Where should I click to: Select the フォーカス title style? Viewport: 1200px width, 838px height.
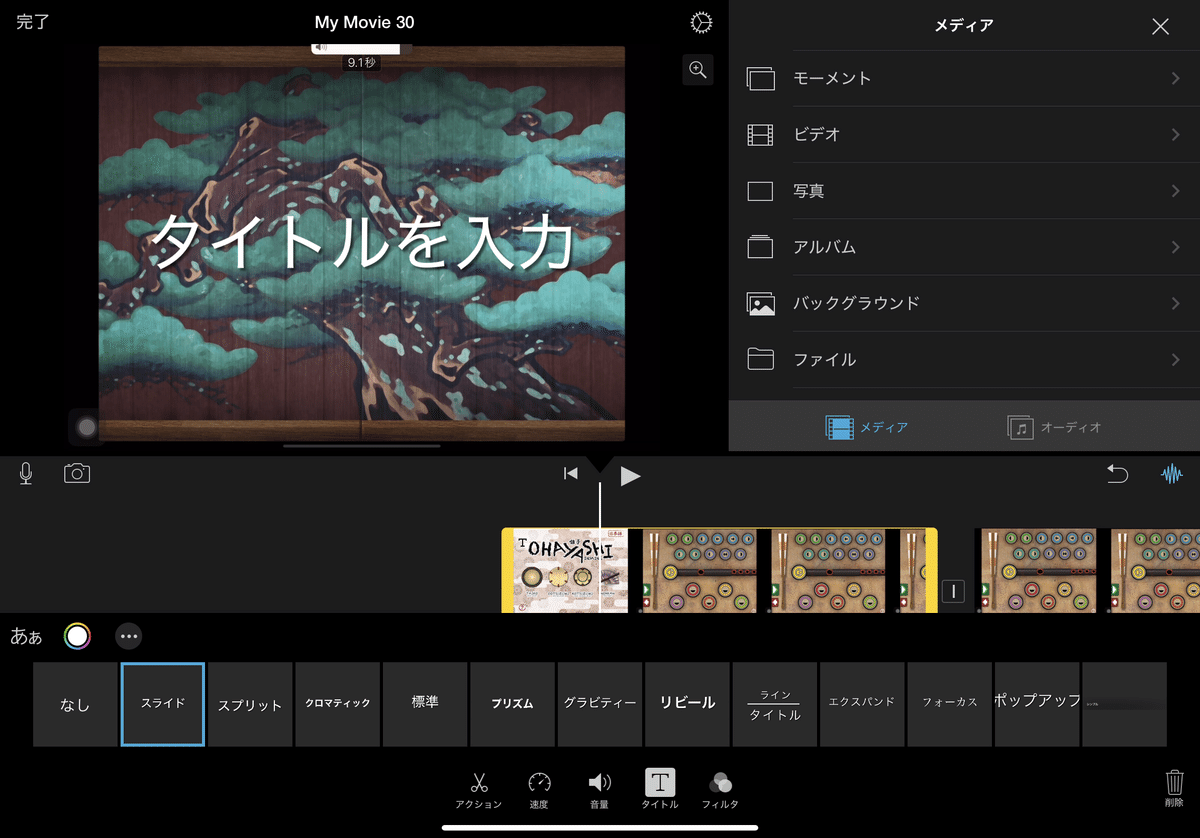point(950,704)
